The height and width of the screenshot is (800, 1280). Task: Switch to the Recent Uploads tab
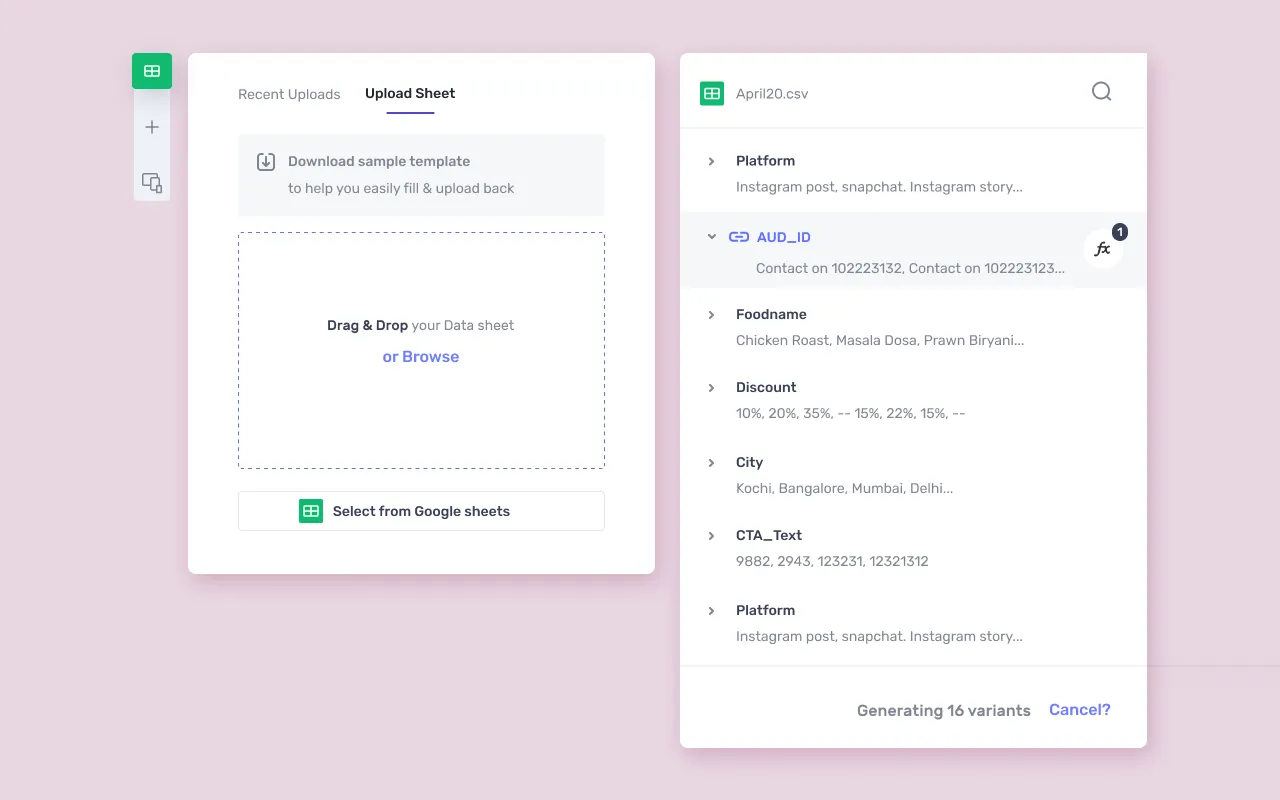pyautogui.click(x=289, y=94)
